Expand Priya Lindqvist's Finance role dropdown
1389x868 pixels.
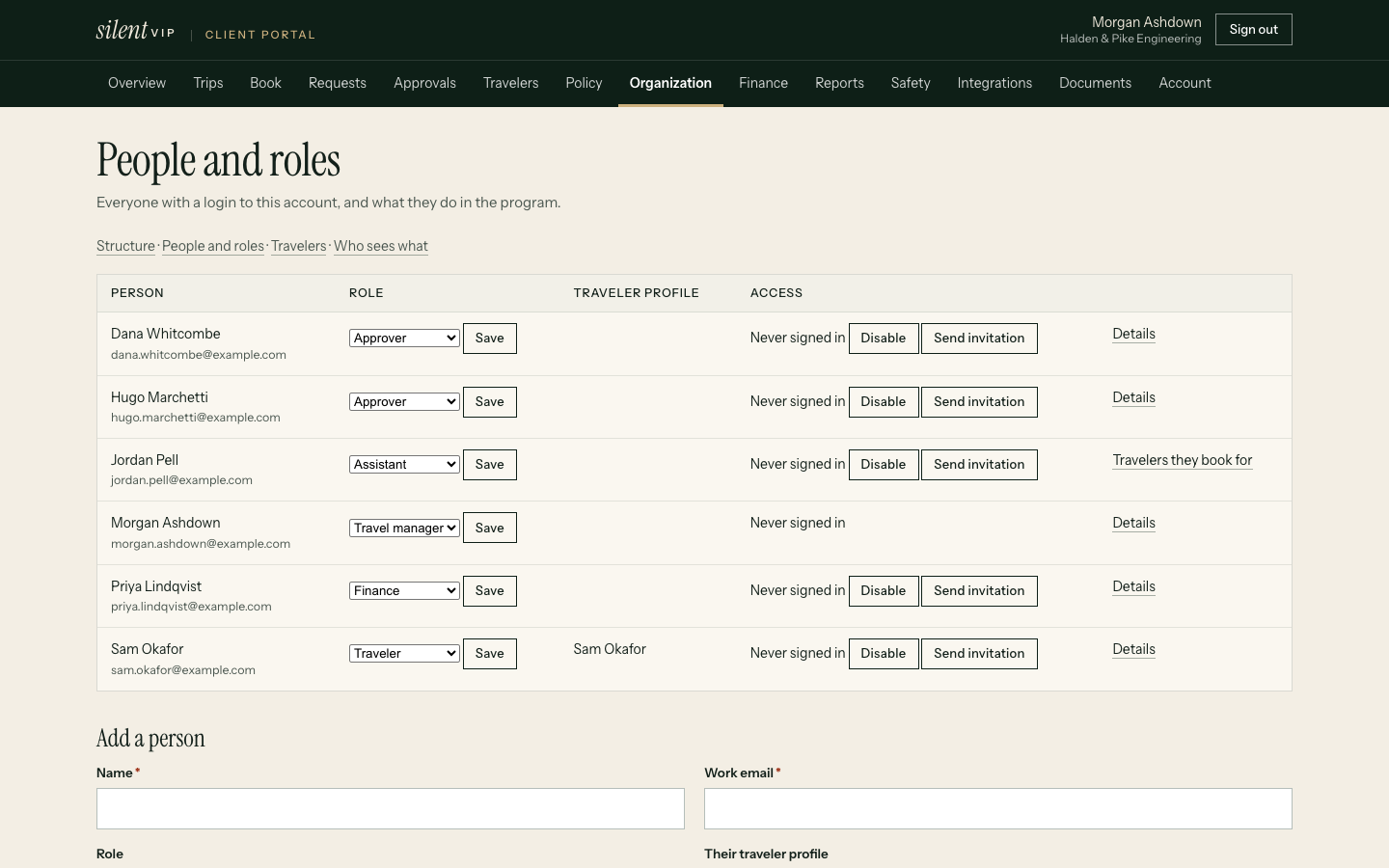tap(404, 591)
